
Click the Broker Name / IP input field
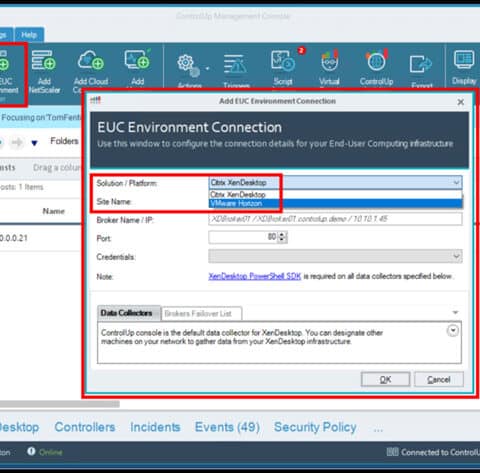click(x=335, y=219)
